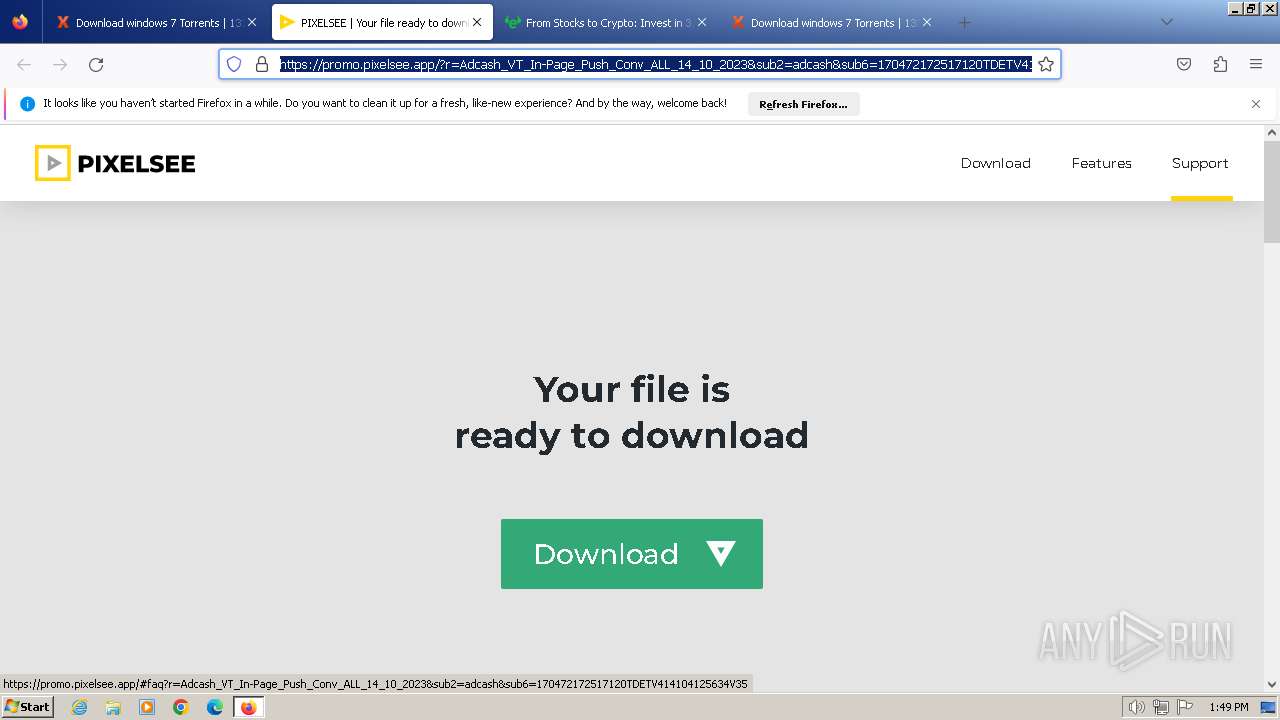The height and width of the screenshot is (720, 1280).
Task: Click the Your file is ready heading
Action: tap(632, 412)
